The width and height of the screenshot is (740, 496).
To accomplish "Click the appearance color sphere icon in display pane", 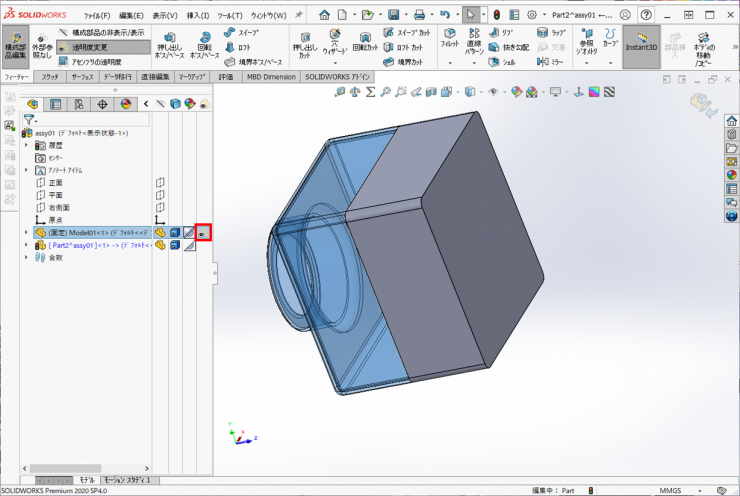I will coord(189,104).
